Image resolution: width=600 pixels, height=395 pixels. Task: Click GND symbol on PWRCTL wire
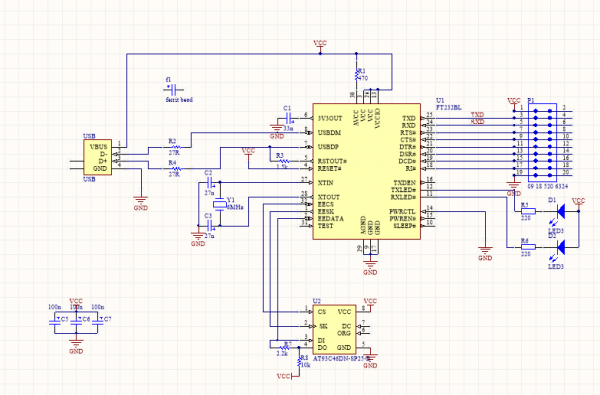pyautogui.click(x=485, y=253)
